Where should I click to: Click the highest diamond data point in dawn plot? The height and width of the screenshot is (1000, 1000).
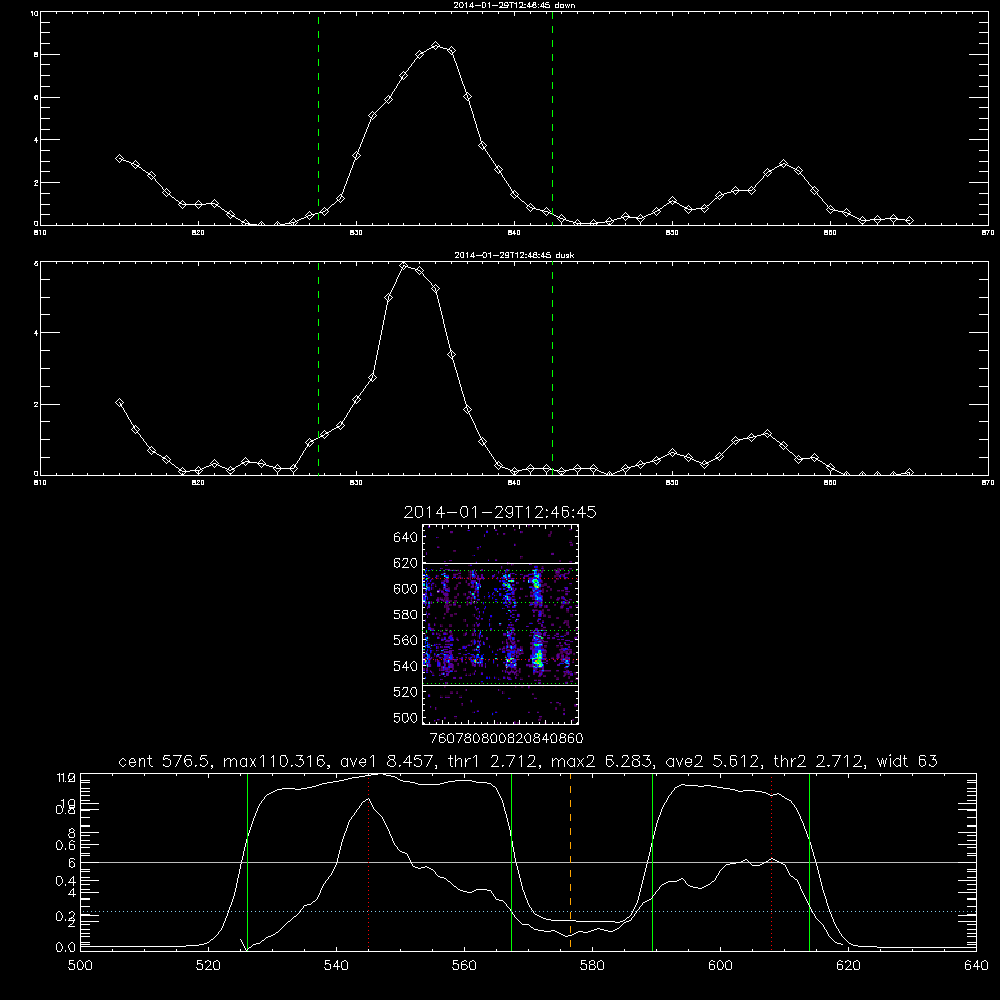click(436, 46)
